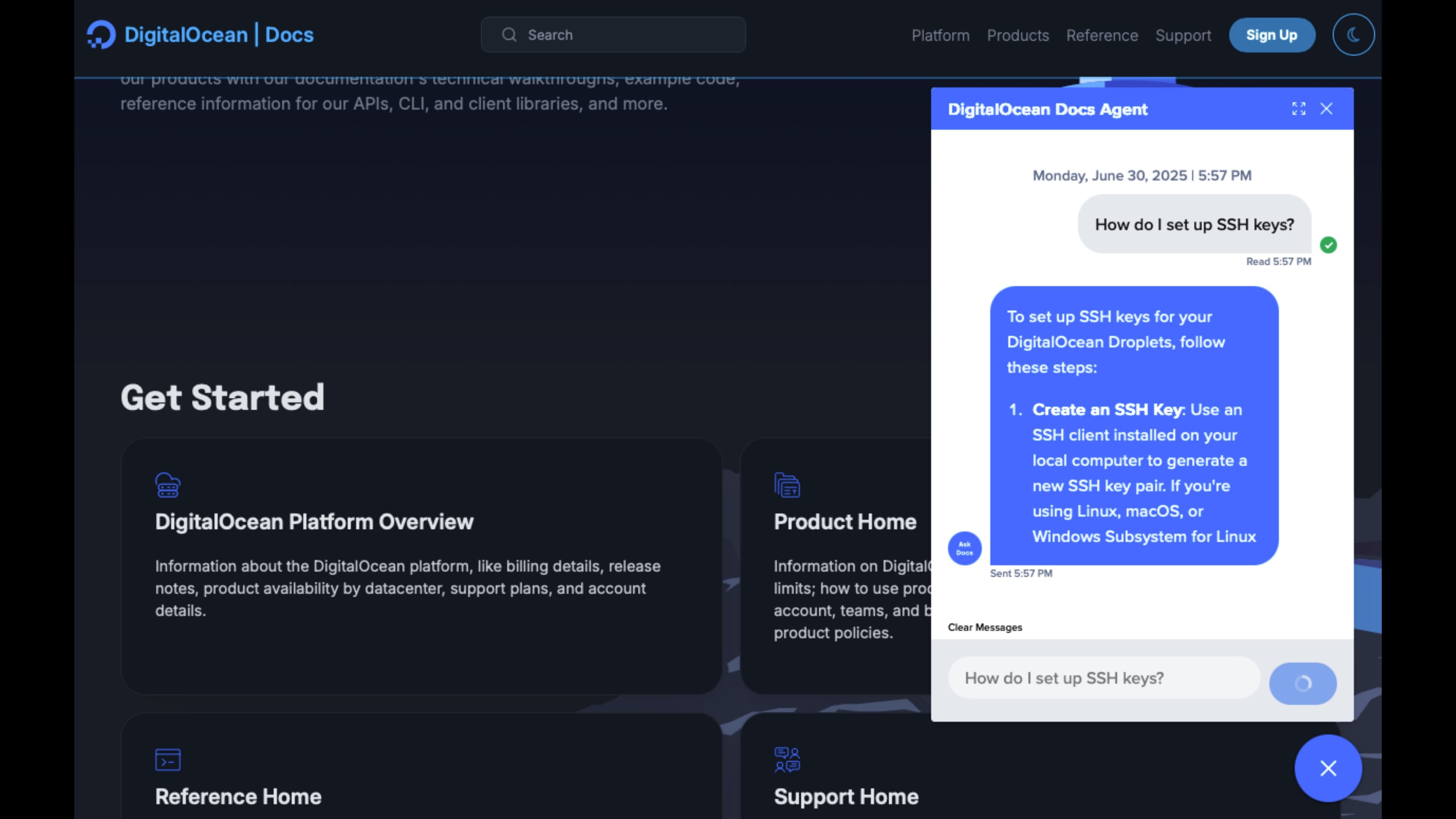Image resolution: width=1456 pixels, height=819 pixels.
Task: Click the Ask Docs avatar icon
Action: [x=964, y=548]
